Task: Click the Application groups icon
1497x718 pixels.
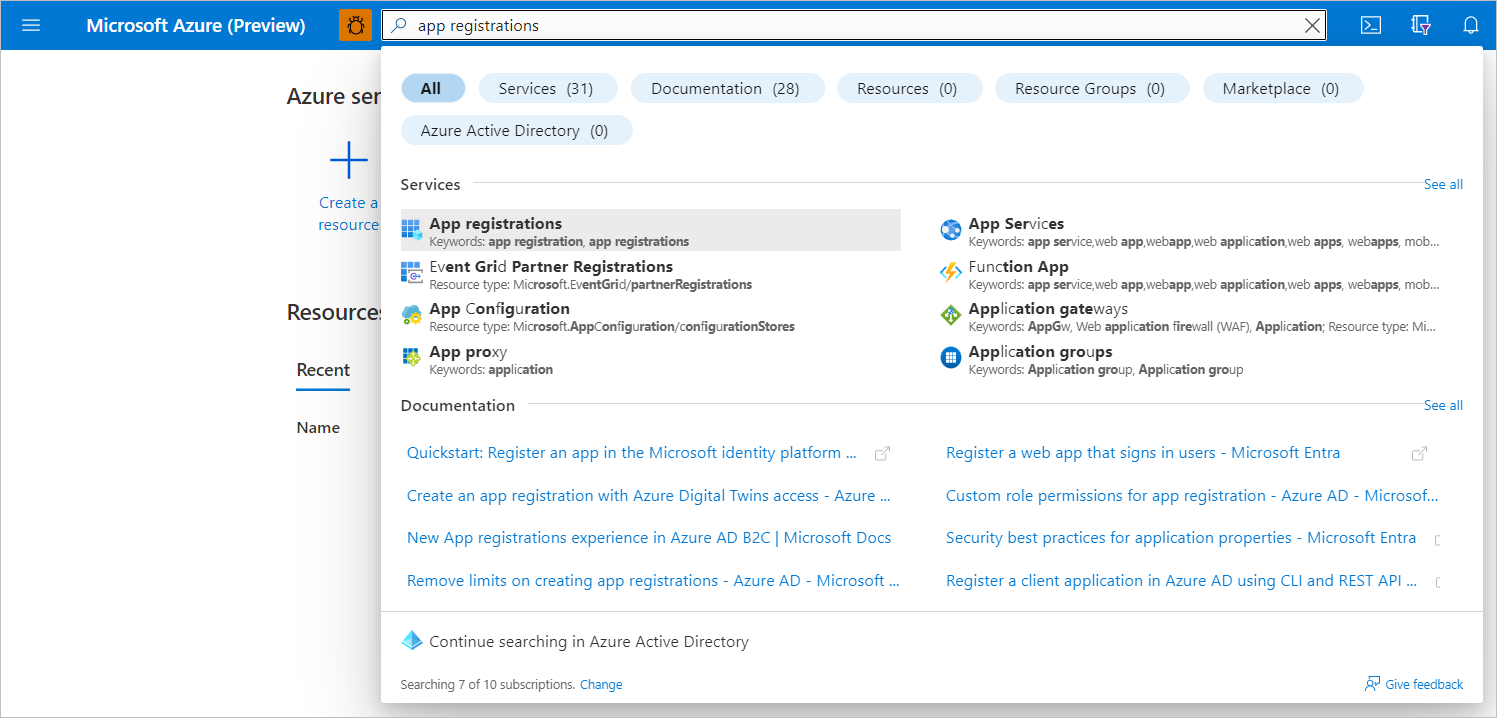Action: 951,358
